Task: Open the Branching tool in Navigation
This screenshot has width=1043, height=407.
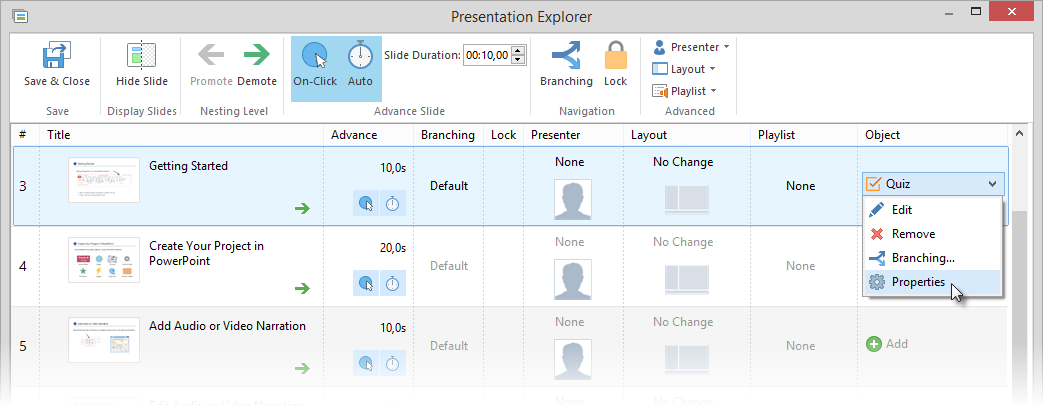Action: tap(565, 56)
